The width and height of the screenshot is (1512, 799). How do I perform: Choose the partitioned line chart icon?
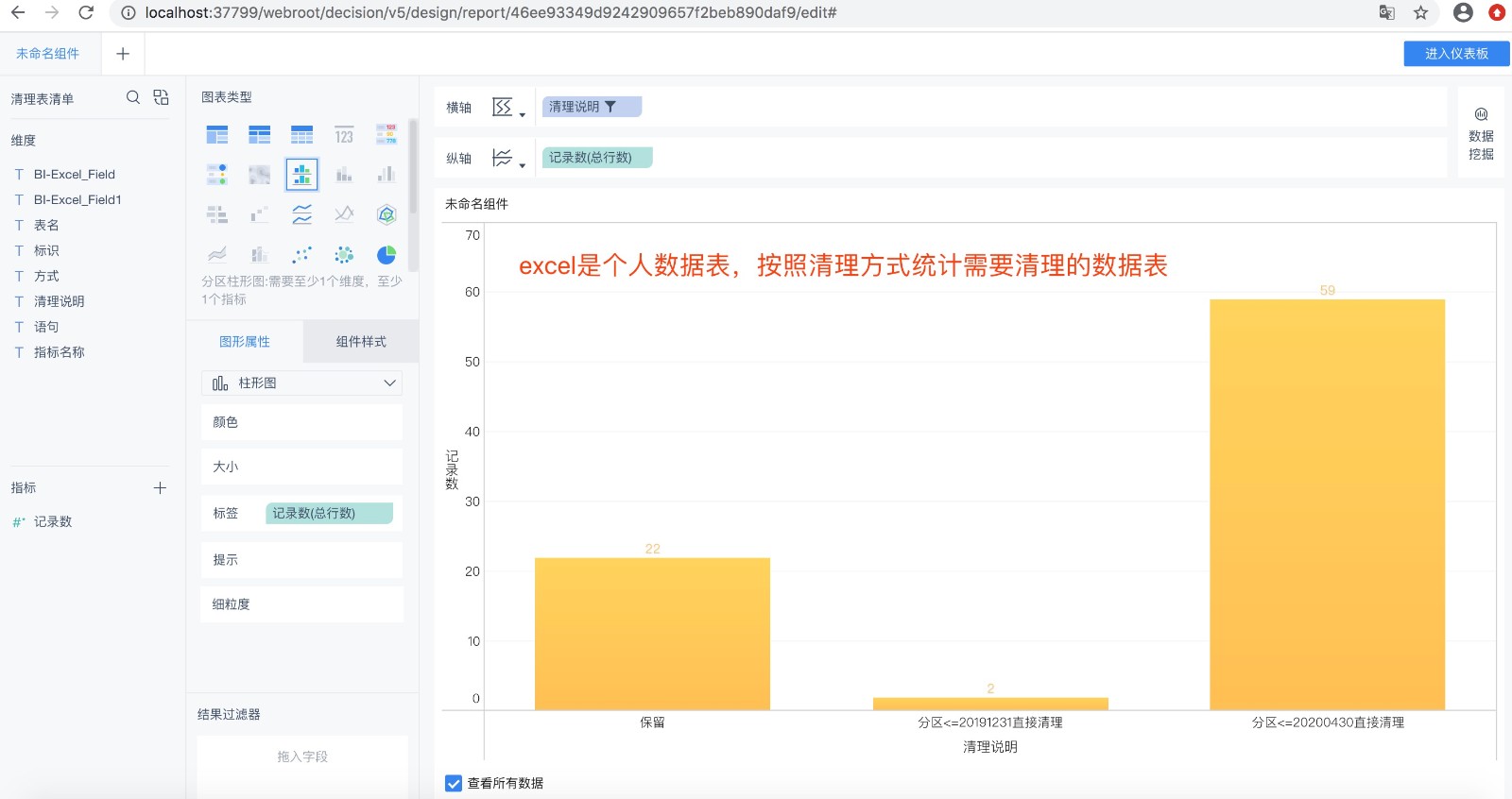[x=301, y=214]
